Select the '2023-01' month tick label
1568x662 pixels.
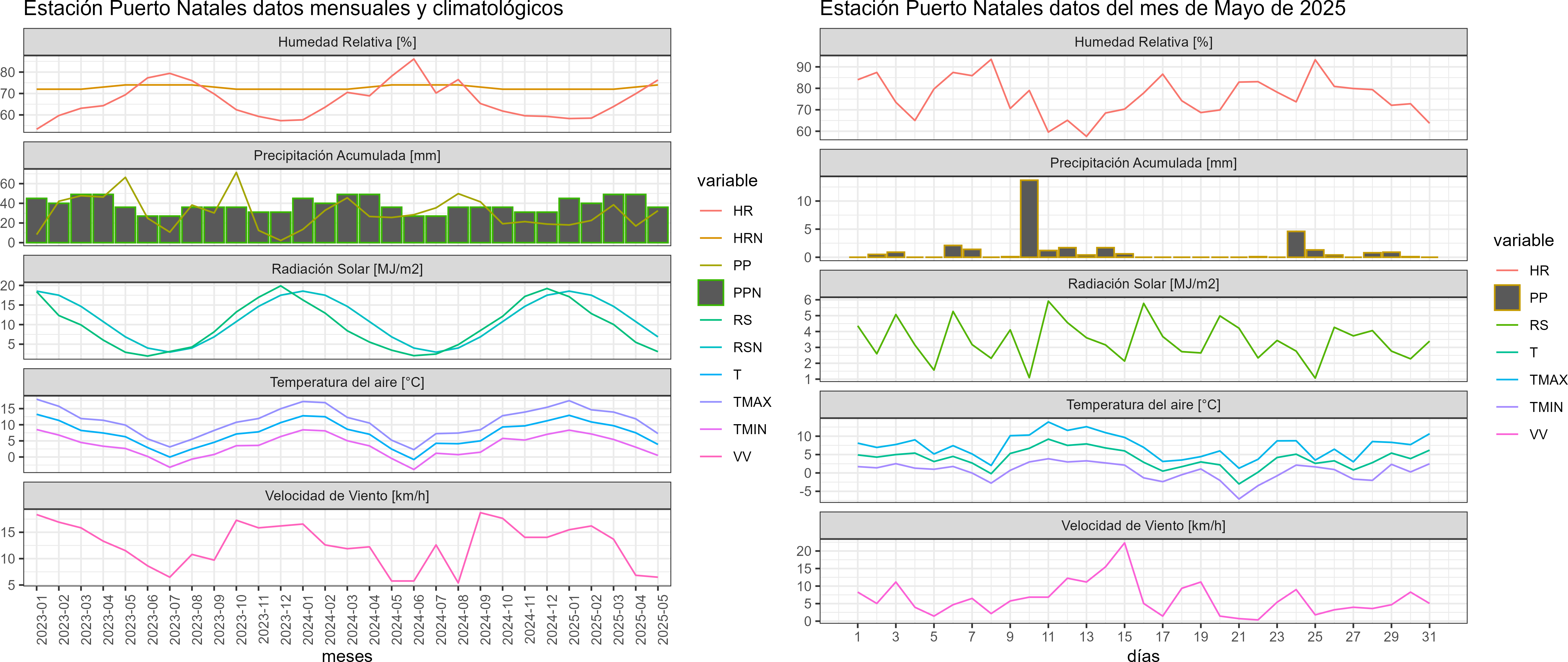click(x=42, y=619)
